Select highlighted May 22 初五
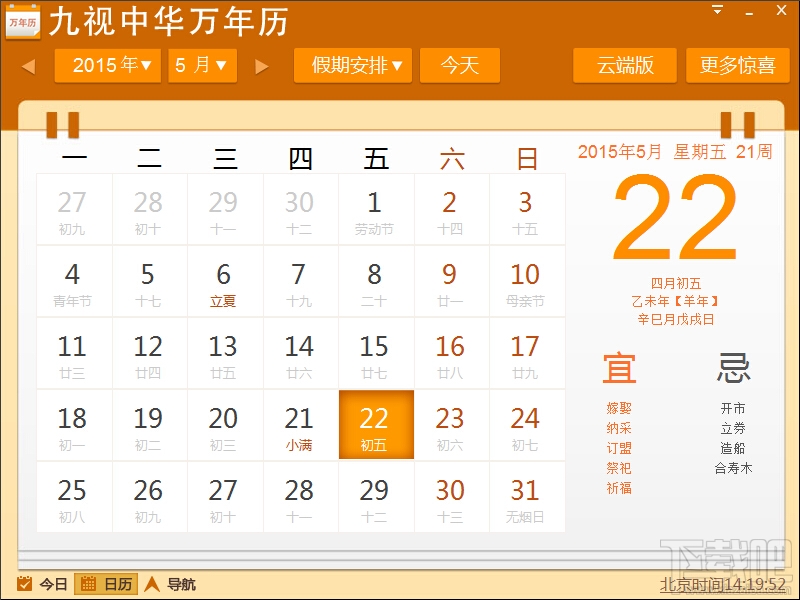 [376, 426]
